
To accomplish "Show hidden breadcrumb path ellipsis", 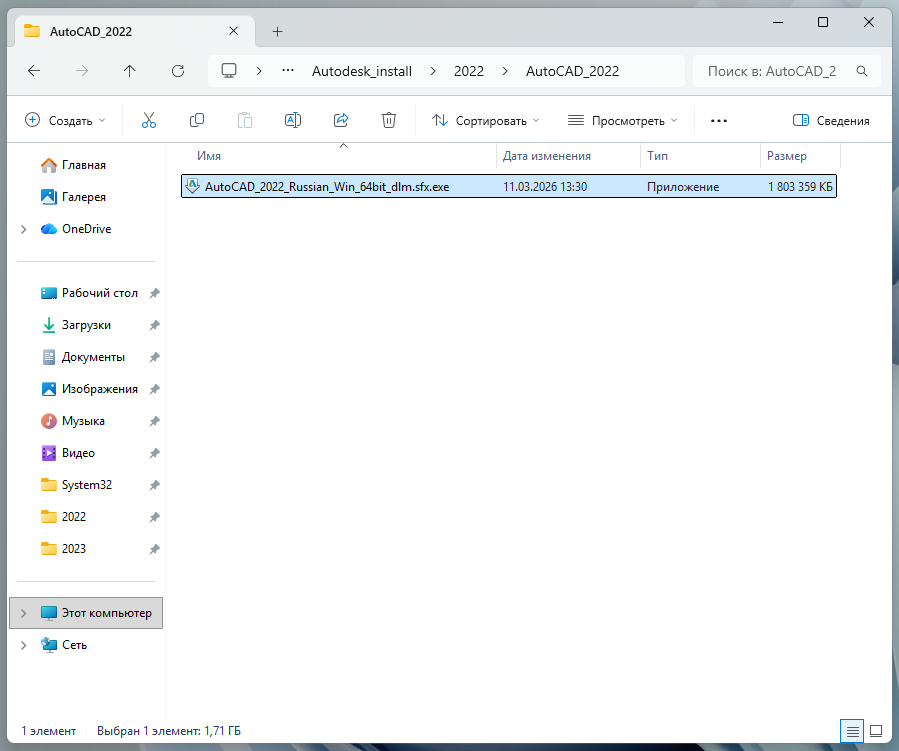I will 288,71.
